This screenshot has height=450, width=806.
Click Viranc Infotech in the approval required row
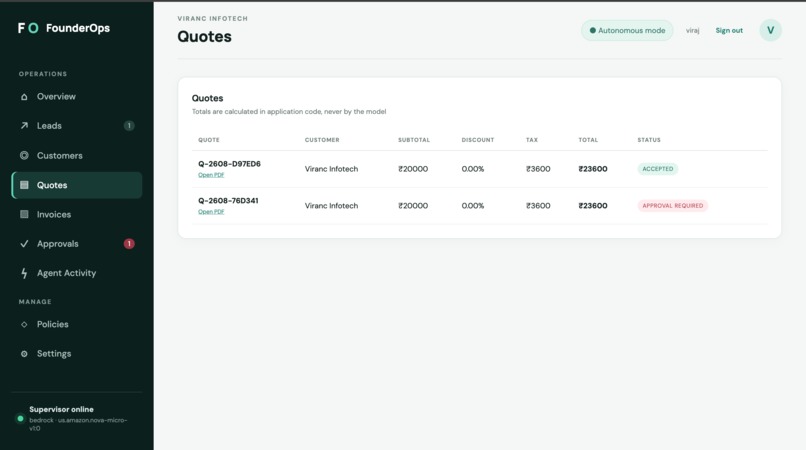coord(331,206)
